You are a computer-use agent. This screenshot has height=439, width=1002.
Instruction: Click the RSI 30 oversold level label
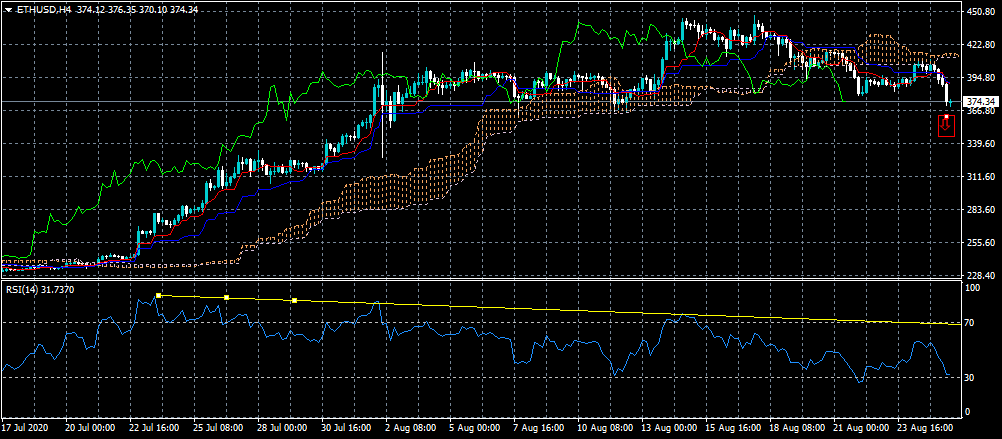(x=971, y=377)
